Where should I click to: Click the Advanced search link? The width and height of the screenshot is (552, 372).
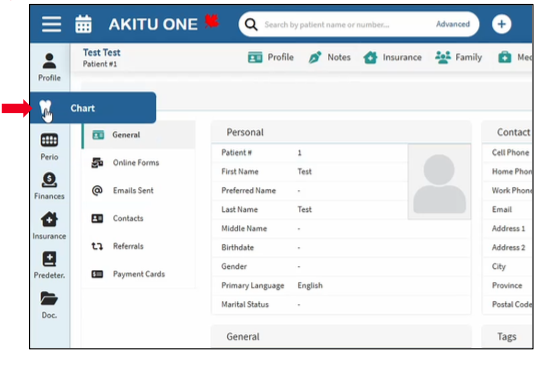point(453,24)
